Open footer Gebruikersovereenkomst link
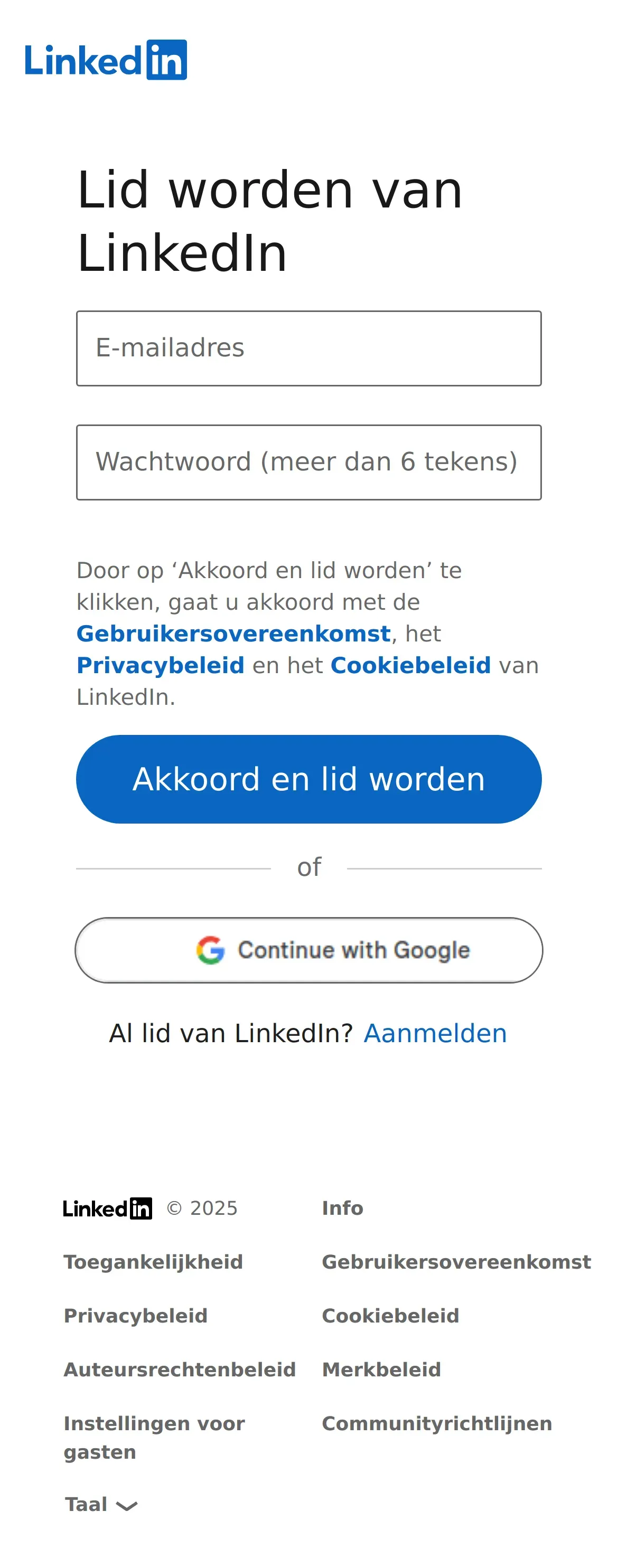Viewport: 618px width, 1568px height. click(x=456, y=1262)
